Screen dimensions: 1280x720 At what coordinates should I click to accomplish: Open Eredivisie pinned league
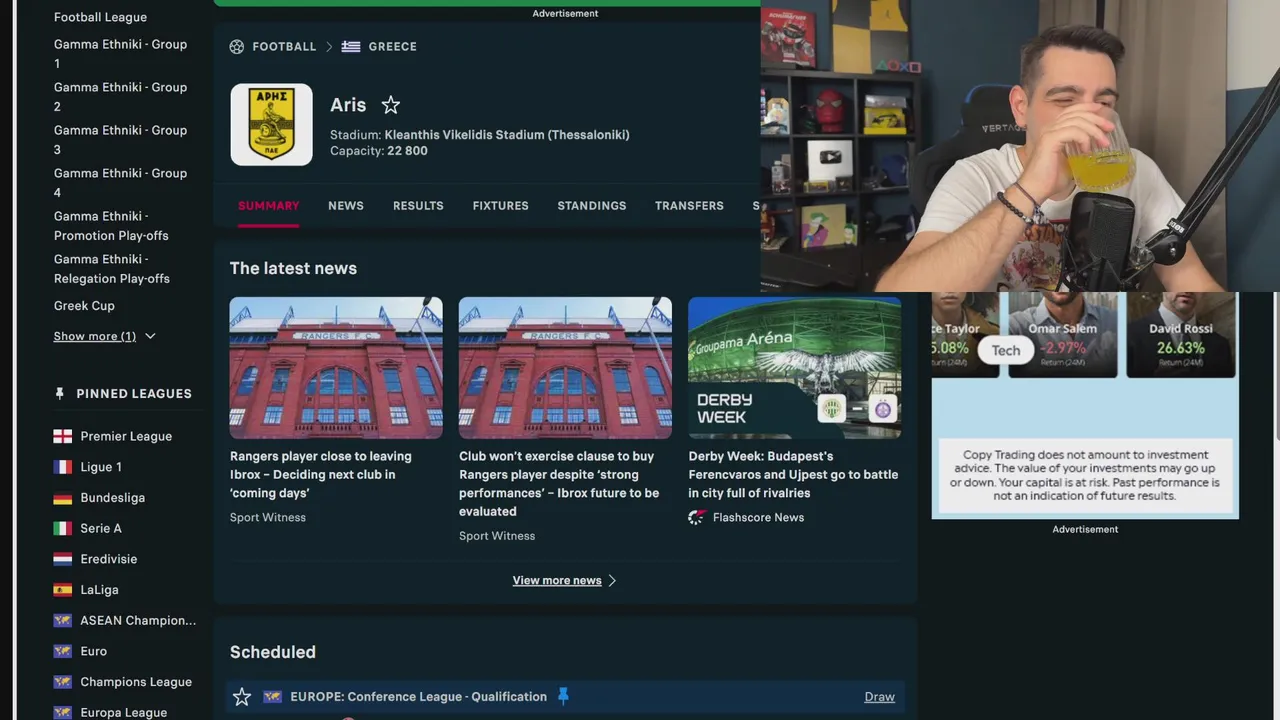pos(109,559)
